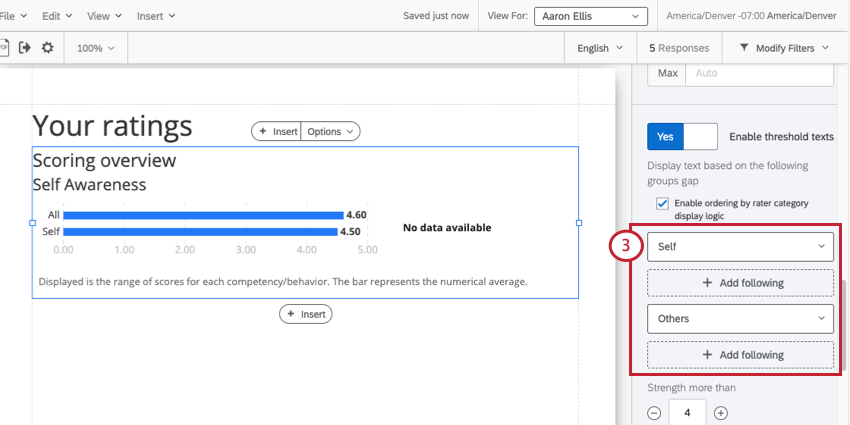The width and height of the screenshot is (850, 425).
Task: Click the Insert button below the chart
Action: click(x=306, y=314)
